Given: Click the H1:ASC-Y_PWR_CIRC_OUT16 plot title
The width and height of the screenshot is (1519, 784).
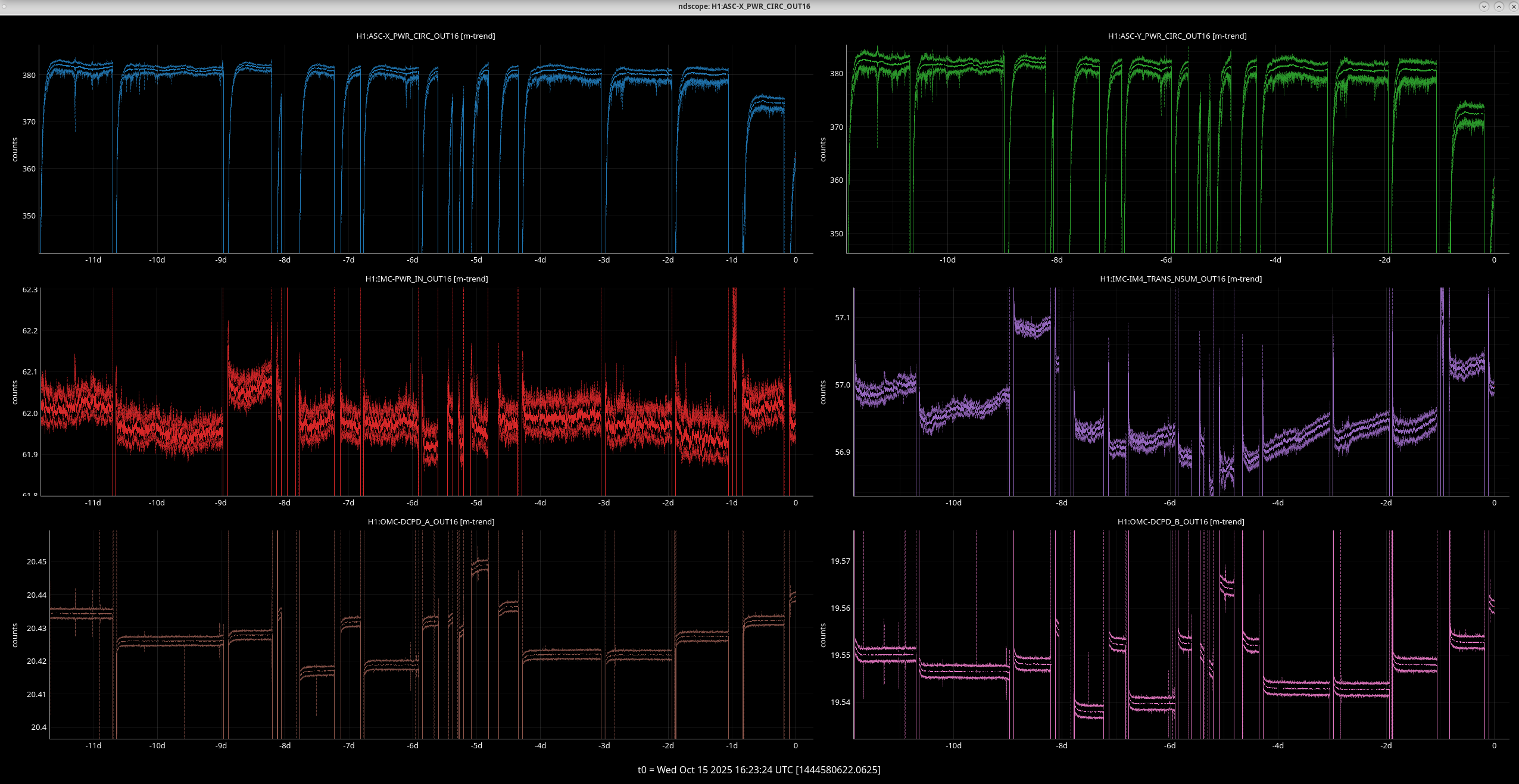Looking at the screenshot, I should coord(1177,36).
